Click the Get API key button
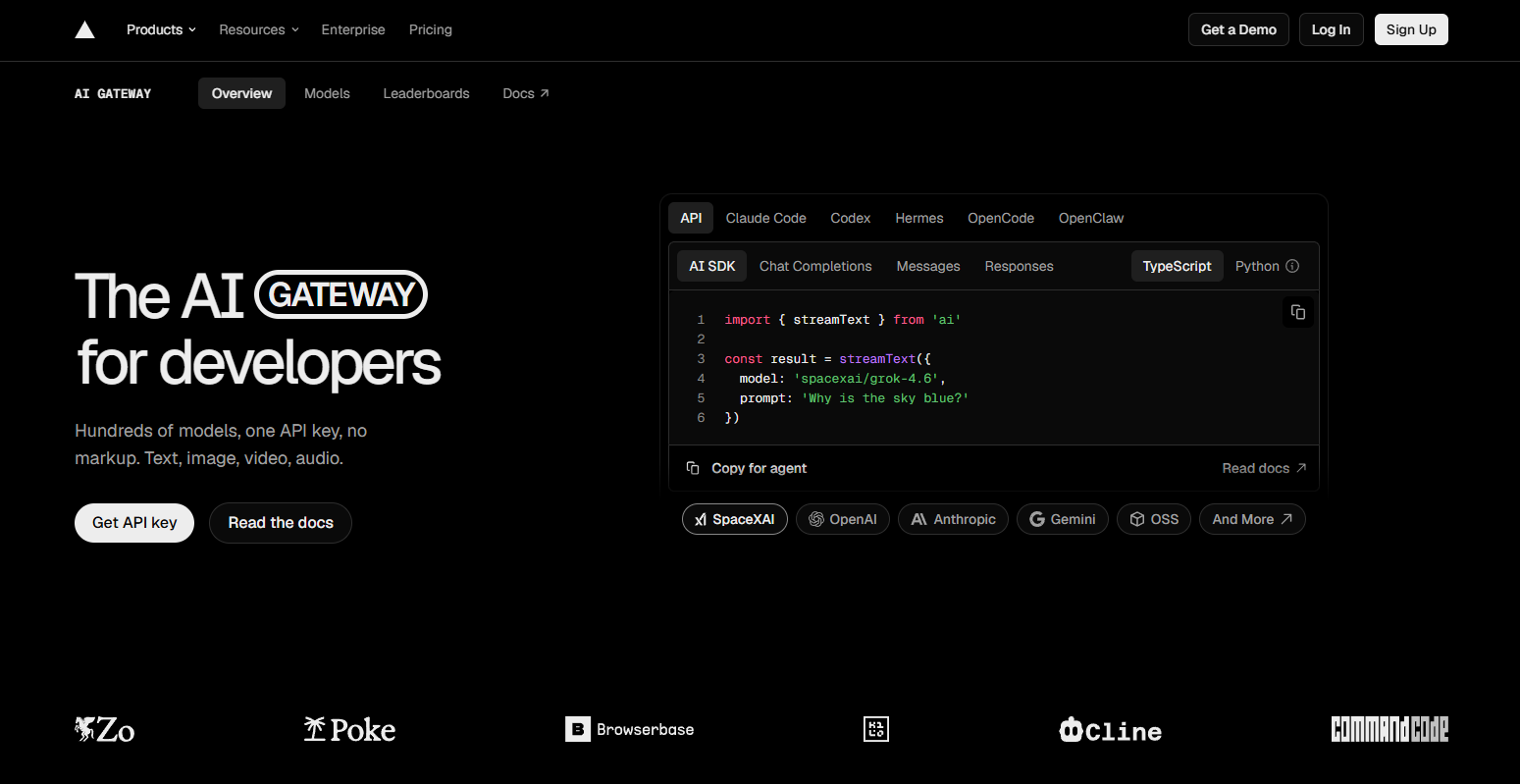1520x784 pixels. (x=134, y=523)
